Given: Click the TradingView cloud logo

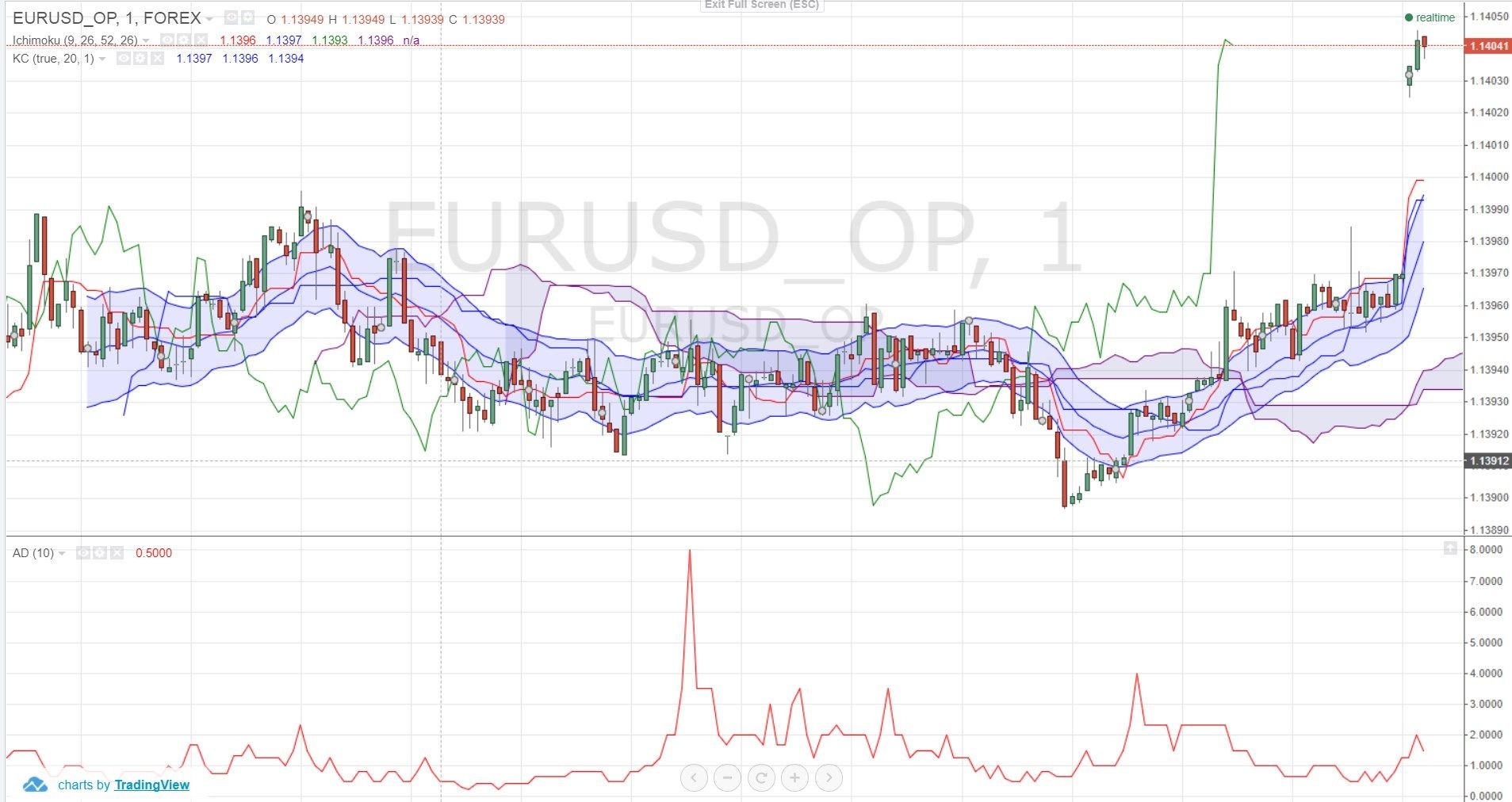Looking at the screenshot, I should (x=35, y=785).
